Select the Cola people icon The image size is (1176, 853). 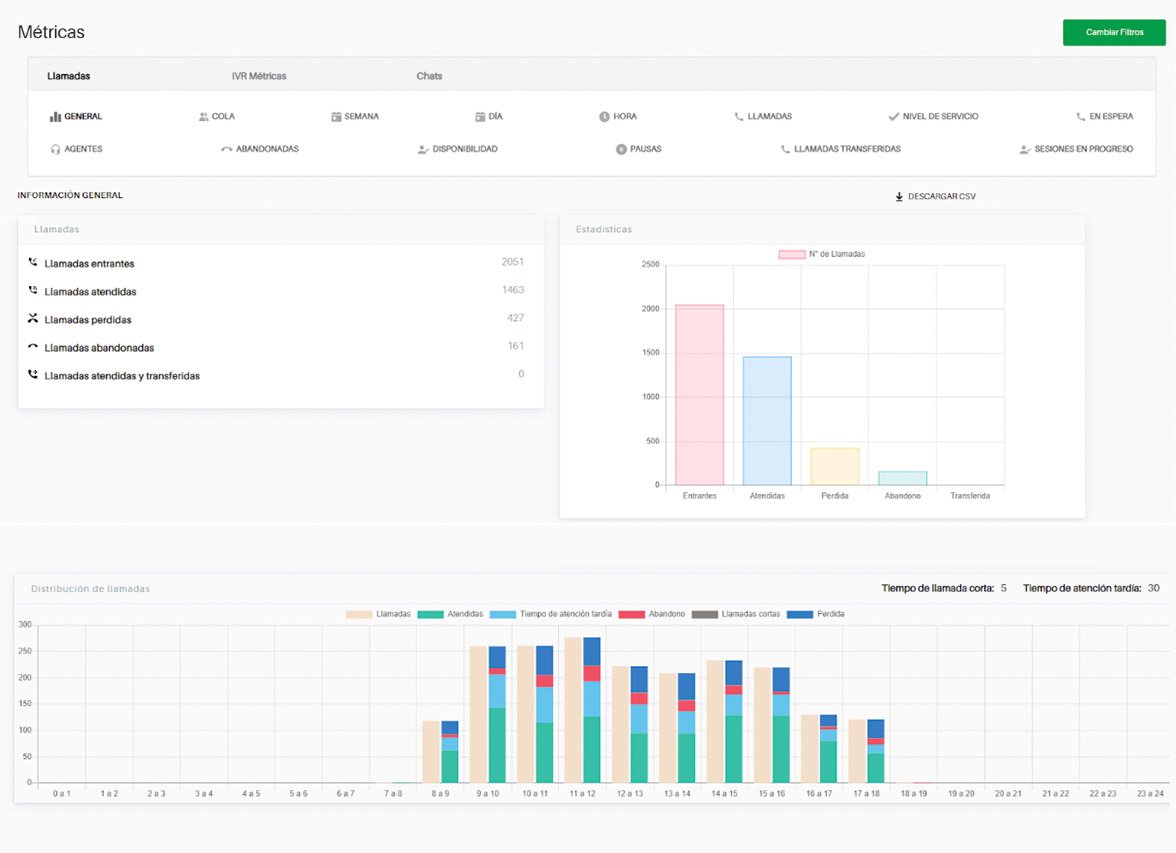pos(204,117)
